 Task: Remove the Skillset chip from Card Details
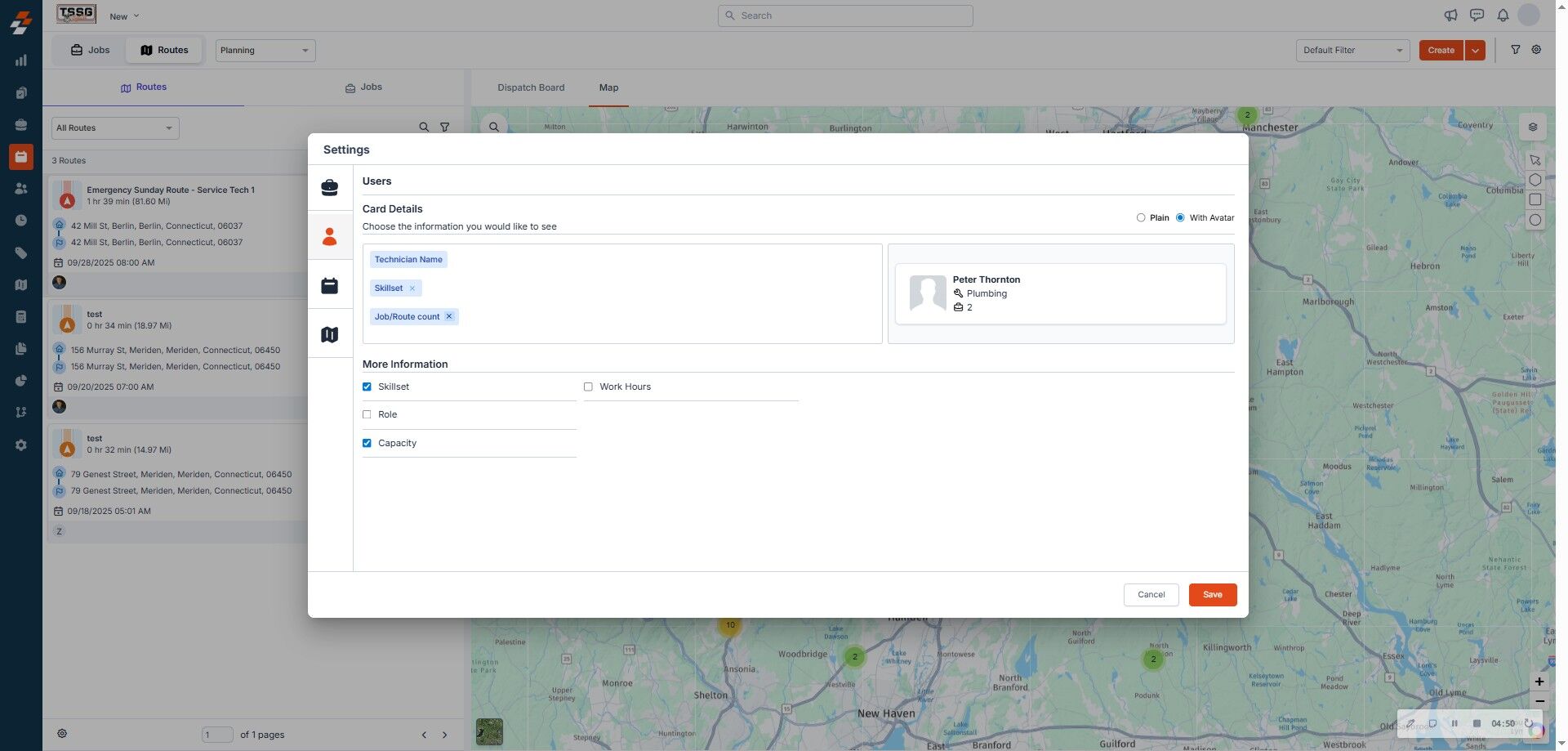412,288
